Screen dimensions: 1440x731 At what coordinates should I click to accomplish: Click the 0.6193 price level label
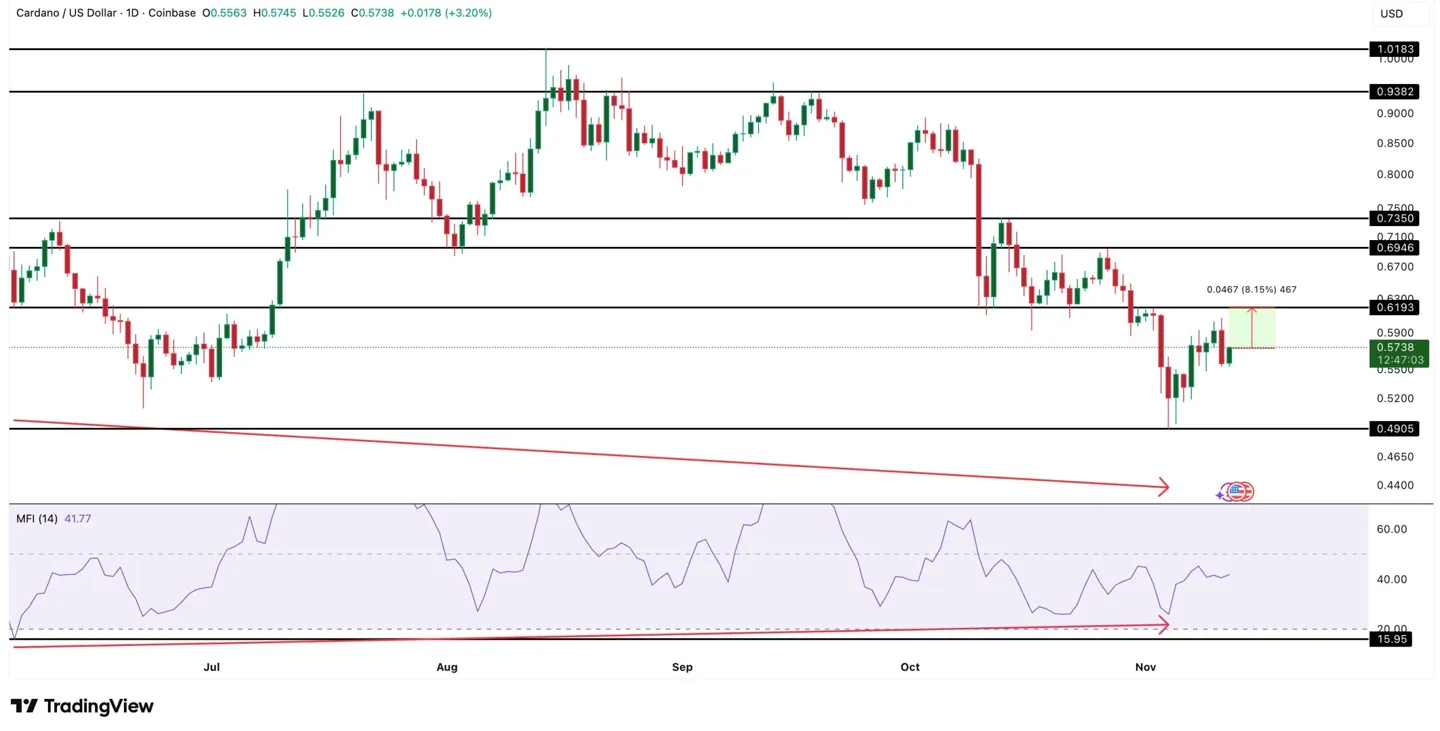click(x=1395, y=308)
